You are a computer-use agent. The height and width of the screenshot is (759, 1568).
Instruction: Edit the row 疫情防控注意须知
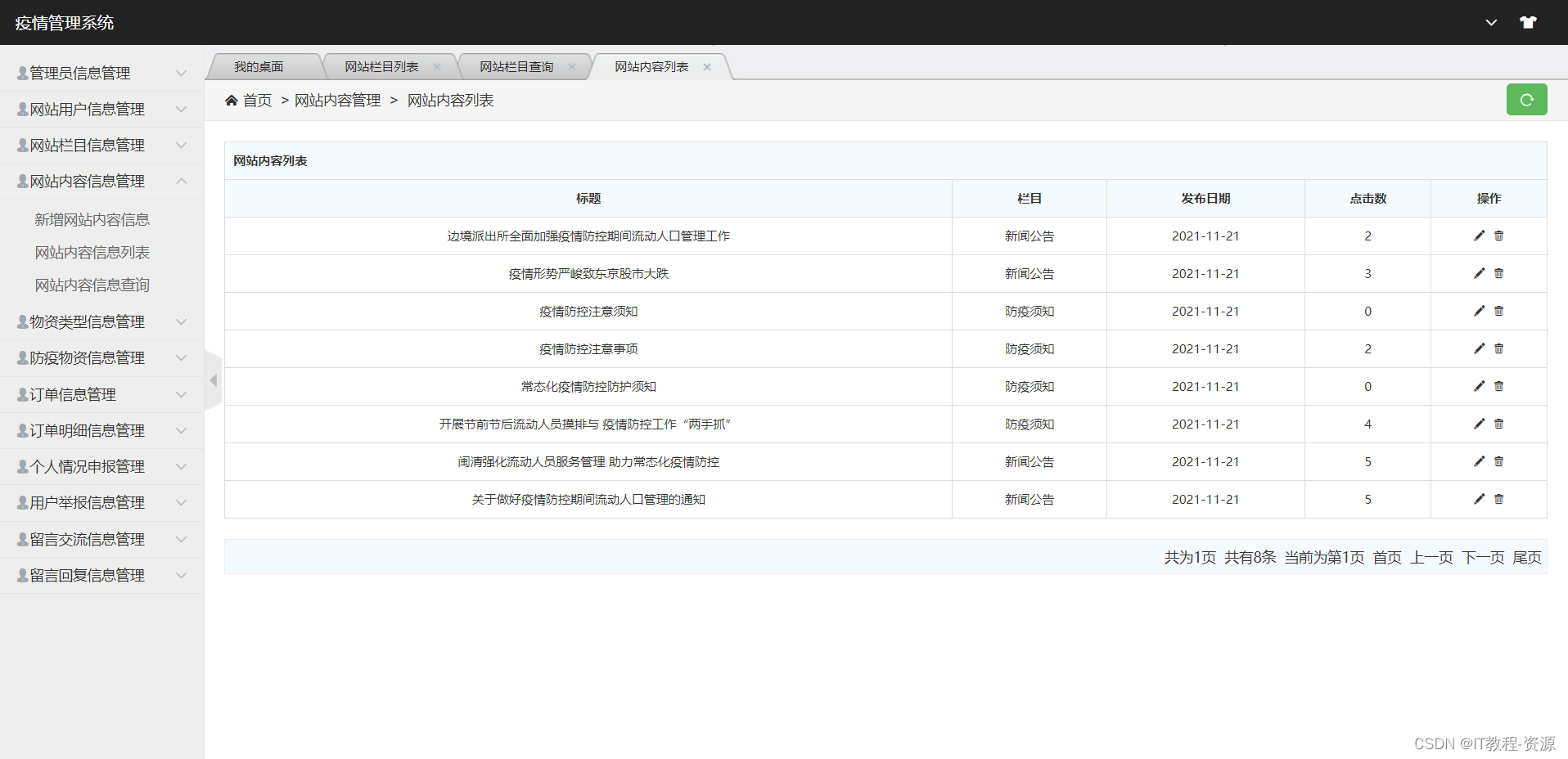(1479, 311)
